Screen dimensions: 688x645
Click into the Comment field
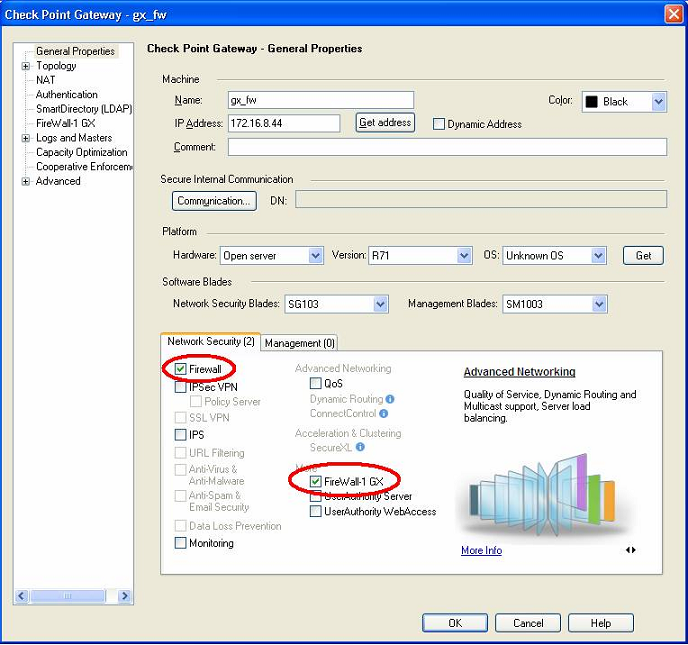448,147
